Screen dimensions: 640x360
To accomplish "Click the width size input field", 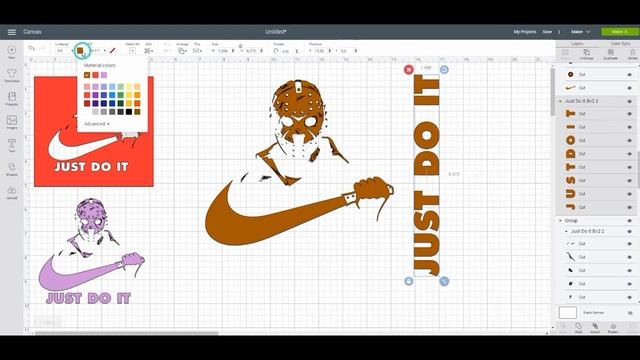I will pyautogui.click(x=223, y=51).
